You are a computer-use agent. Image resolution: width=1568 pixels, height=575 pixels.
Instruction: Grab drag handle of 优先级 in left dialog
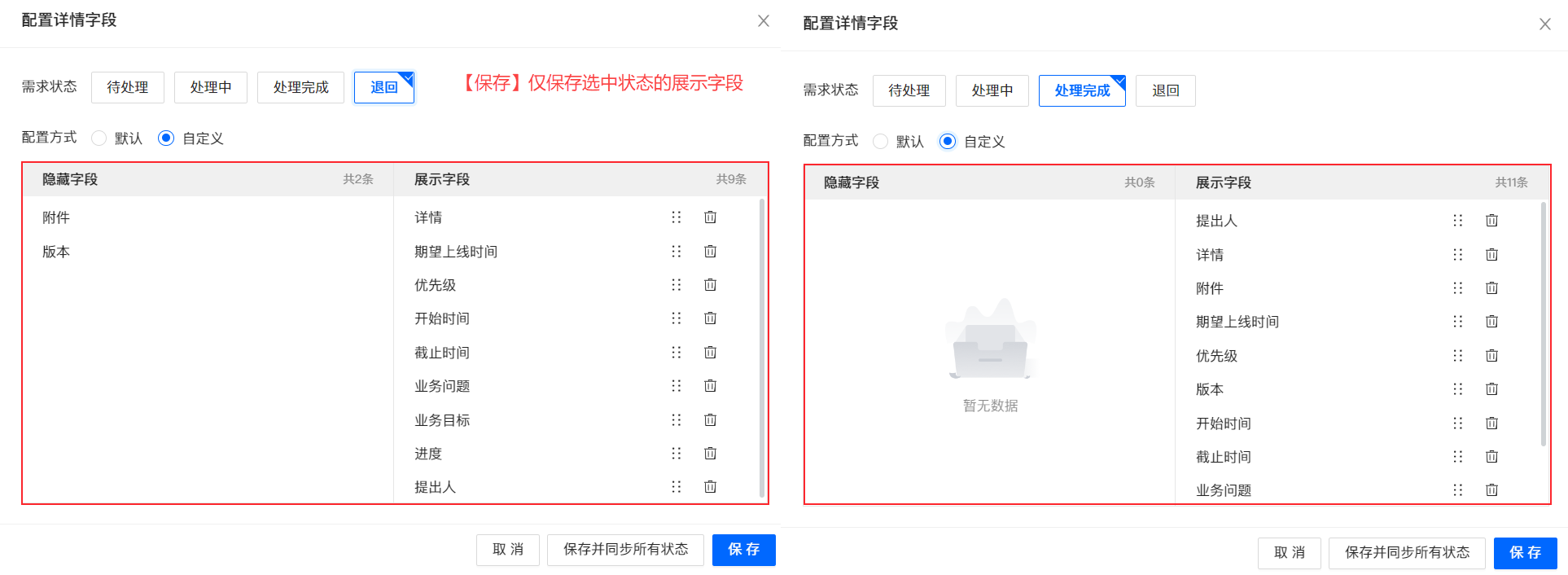point(676,285)
